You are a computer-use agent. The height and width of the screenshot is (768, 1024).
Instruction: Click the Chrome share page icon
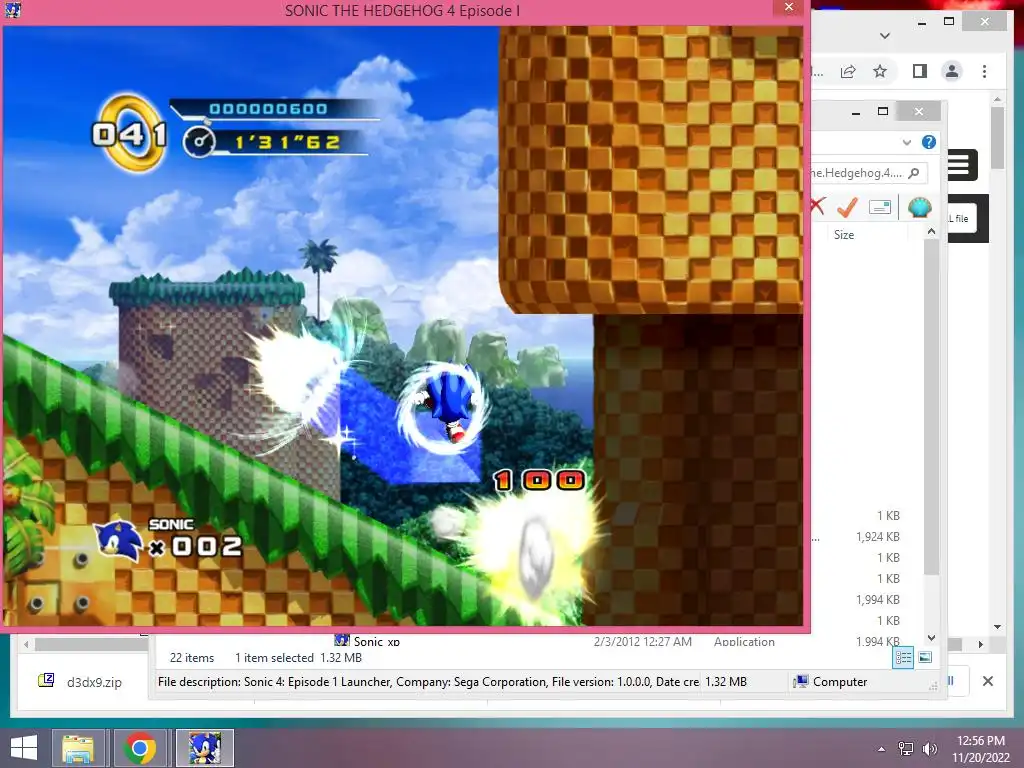[848, 71]
